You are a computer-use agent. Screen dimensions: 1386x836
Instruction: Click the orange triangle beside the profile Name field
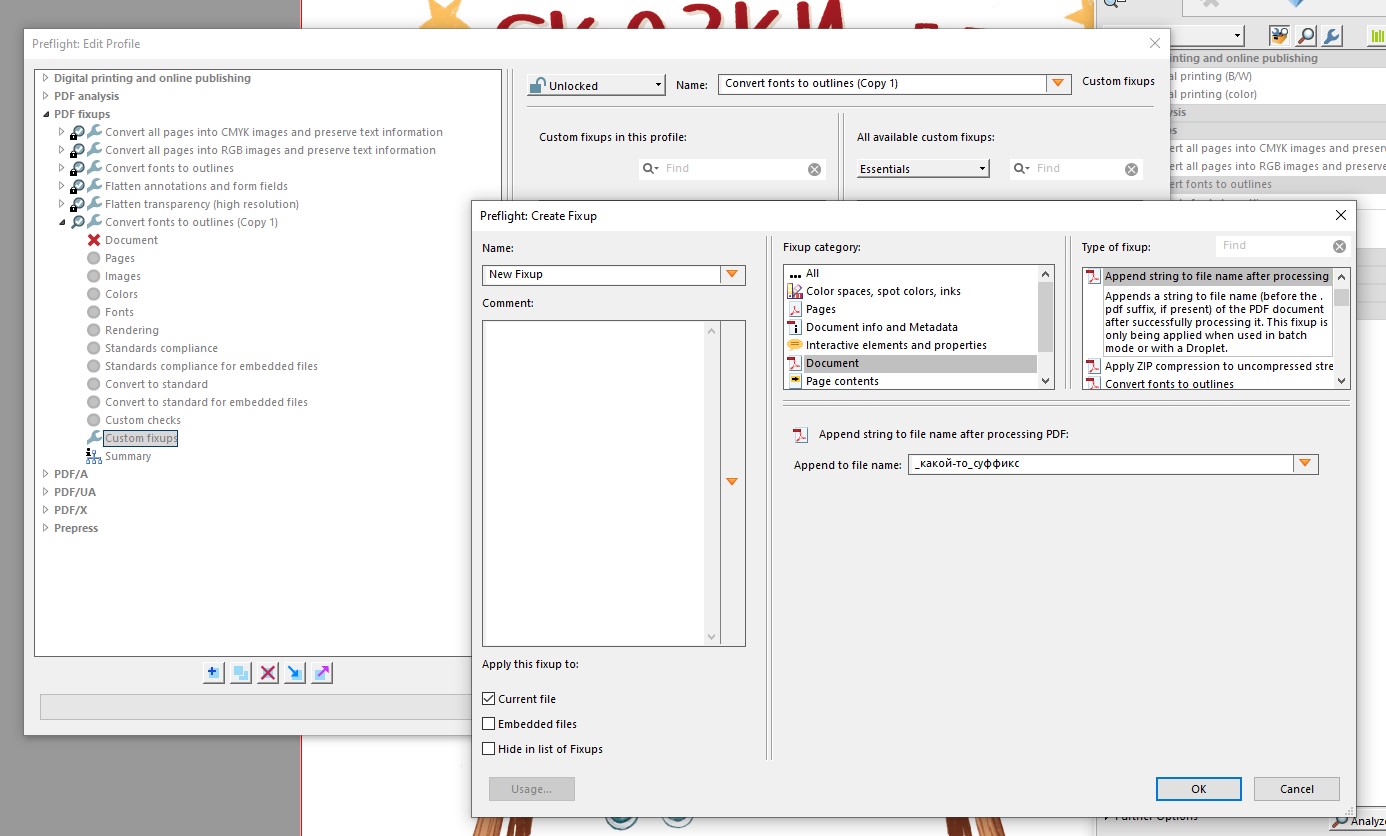pyautogui.click(x=1059, y=84)
